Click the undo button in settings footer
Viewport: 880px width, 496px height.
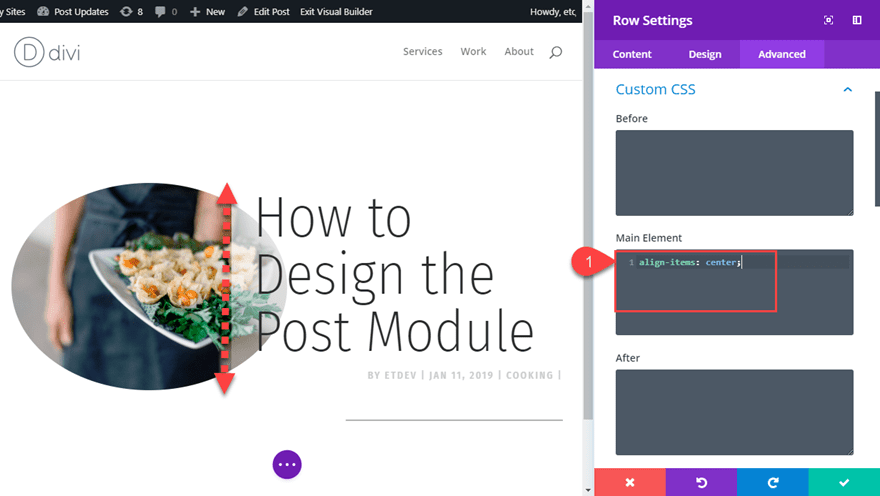point(702,482)
